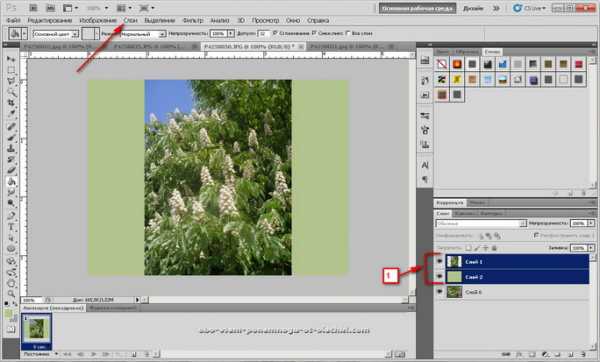Click the trash icon in Layers panel
The image size is (600, 362).
(583, 355)
